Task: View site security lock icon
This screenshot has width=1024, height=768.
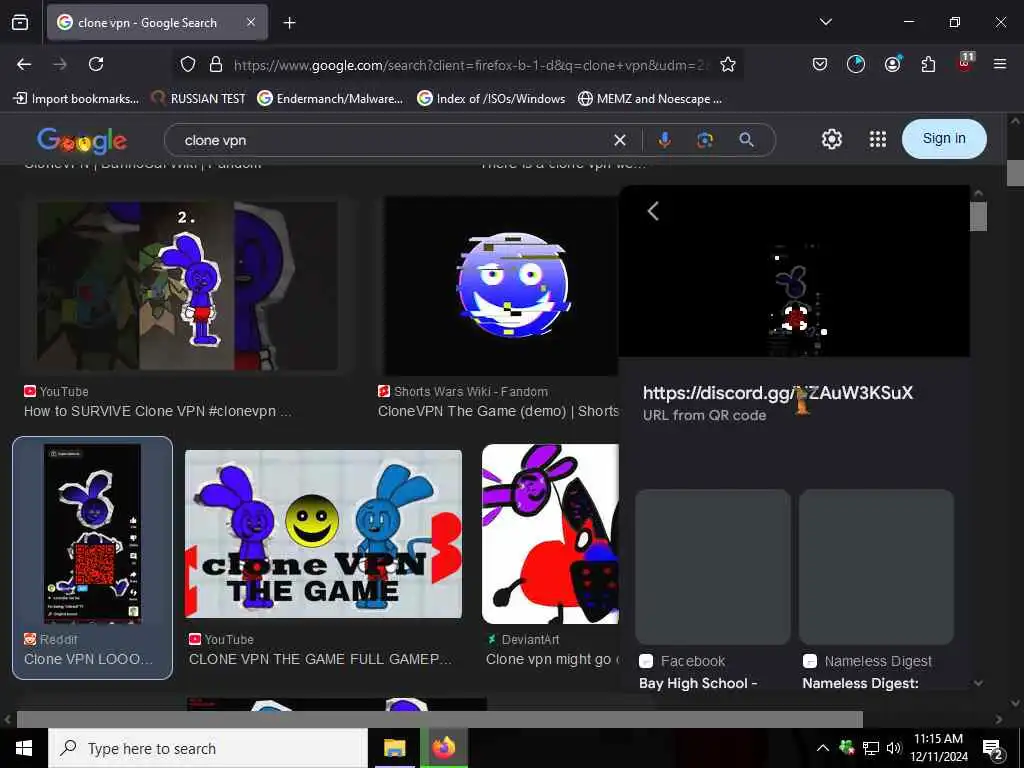Action: tap(216, 65)
